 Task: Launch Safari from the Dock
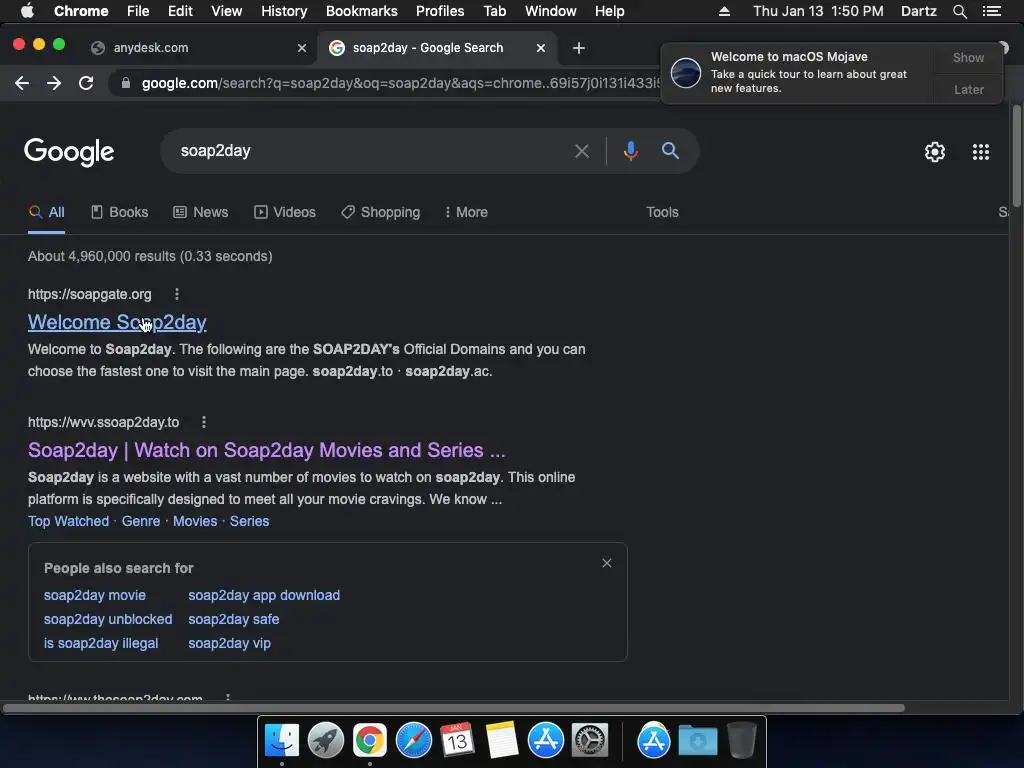point(414,741)
